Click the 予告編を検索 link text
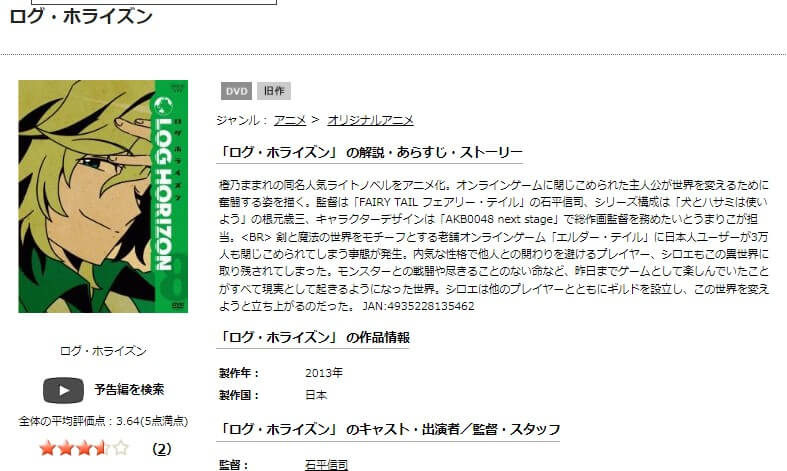Screen dimensions: 787x471 pyautogui.click(x=129, y=390)
